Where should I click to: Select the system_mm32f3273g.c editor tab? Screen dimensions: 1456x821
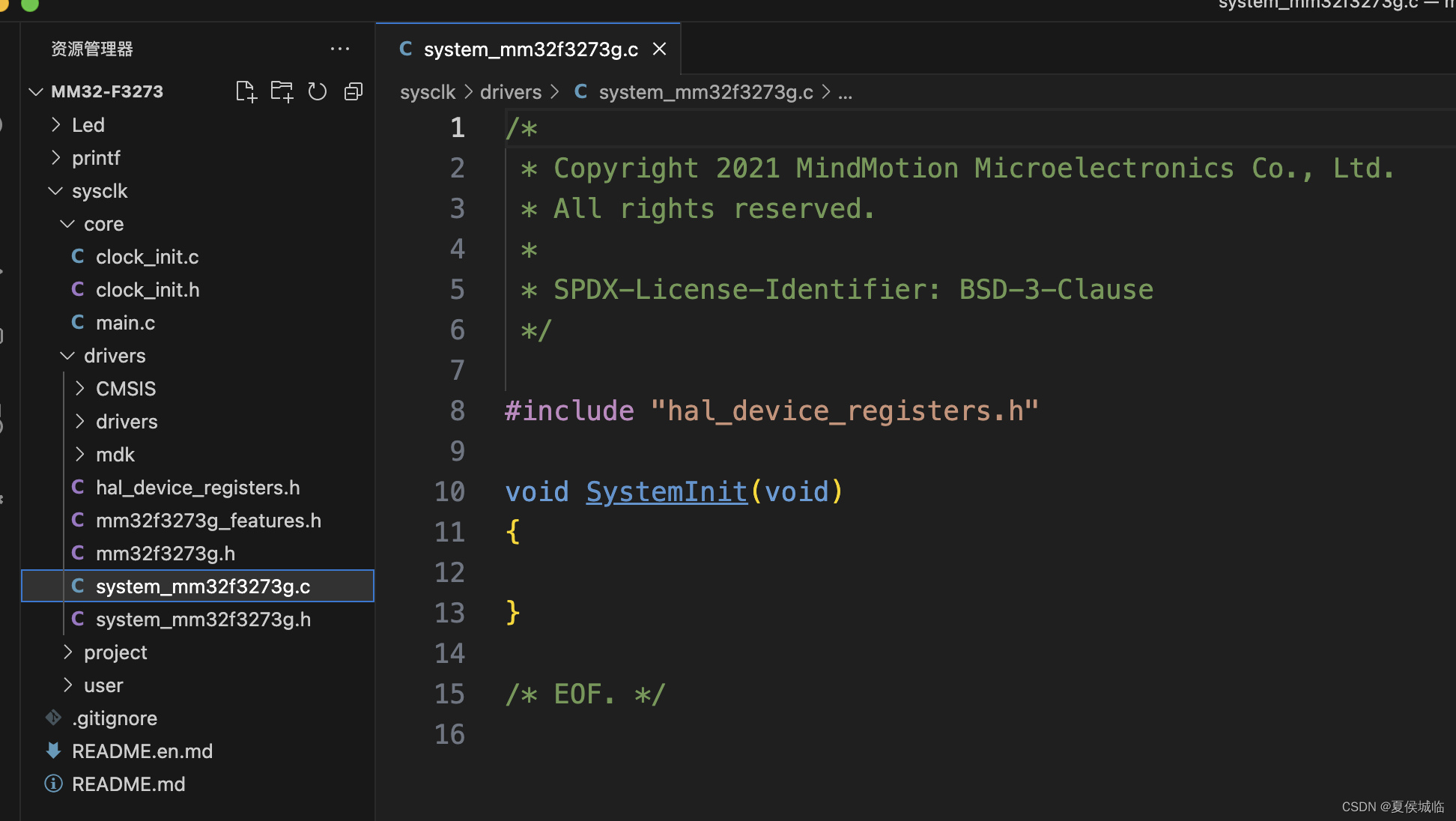[528, 49]
